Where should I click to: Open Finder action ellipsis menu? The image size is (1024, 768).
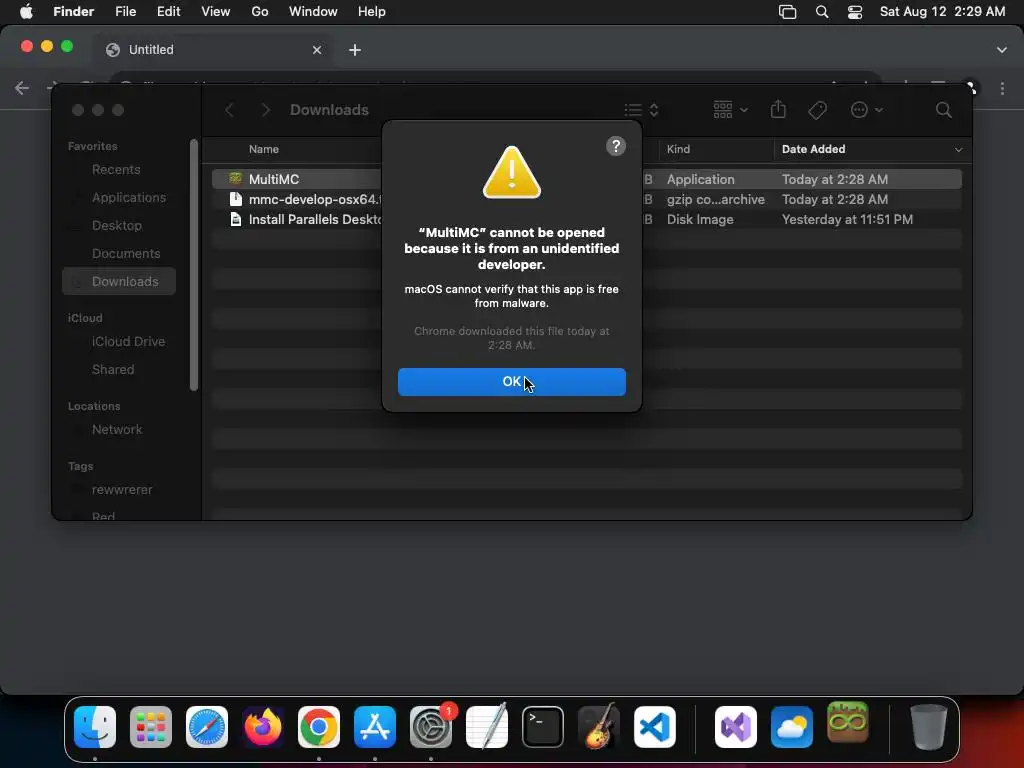867,110
